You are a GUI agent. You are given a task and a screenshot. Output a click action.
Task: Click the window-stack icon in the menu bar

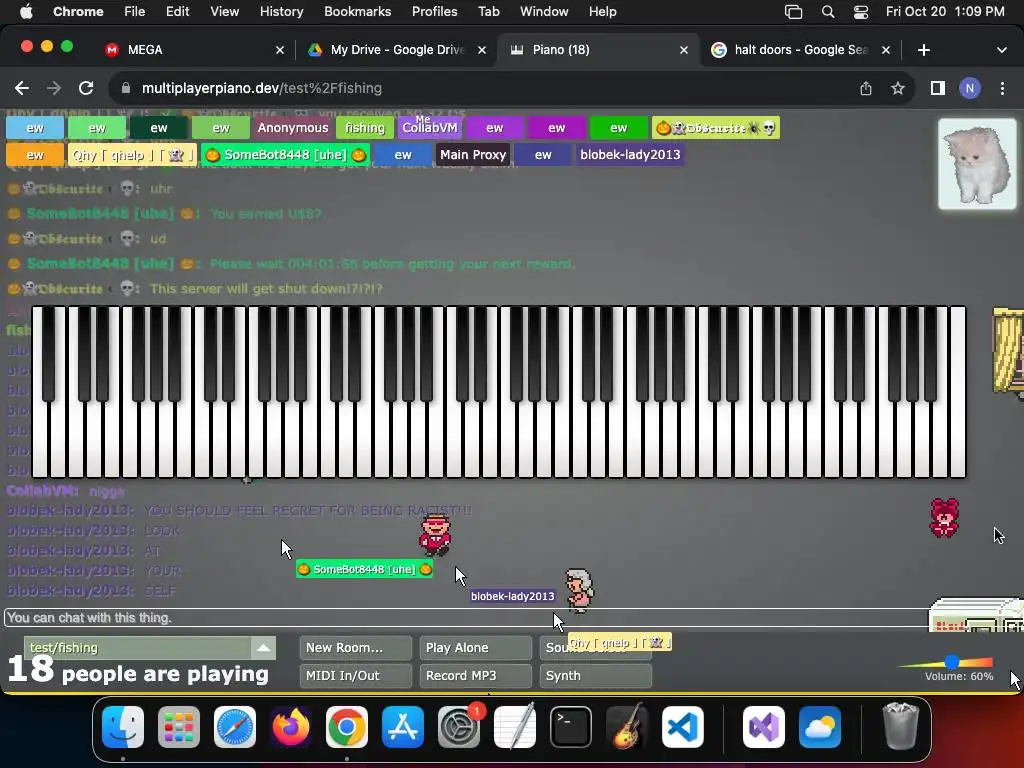[793, 12]
